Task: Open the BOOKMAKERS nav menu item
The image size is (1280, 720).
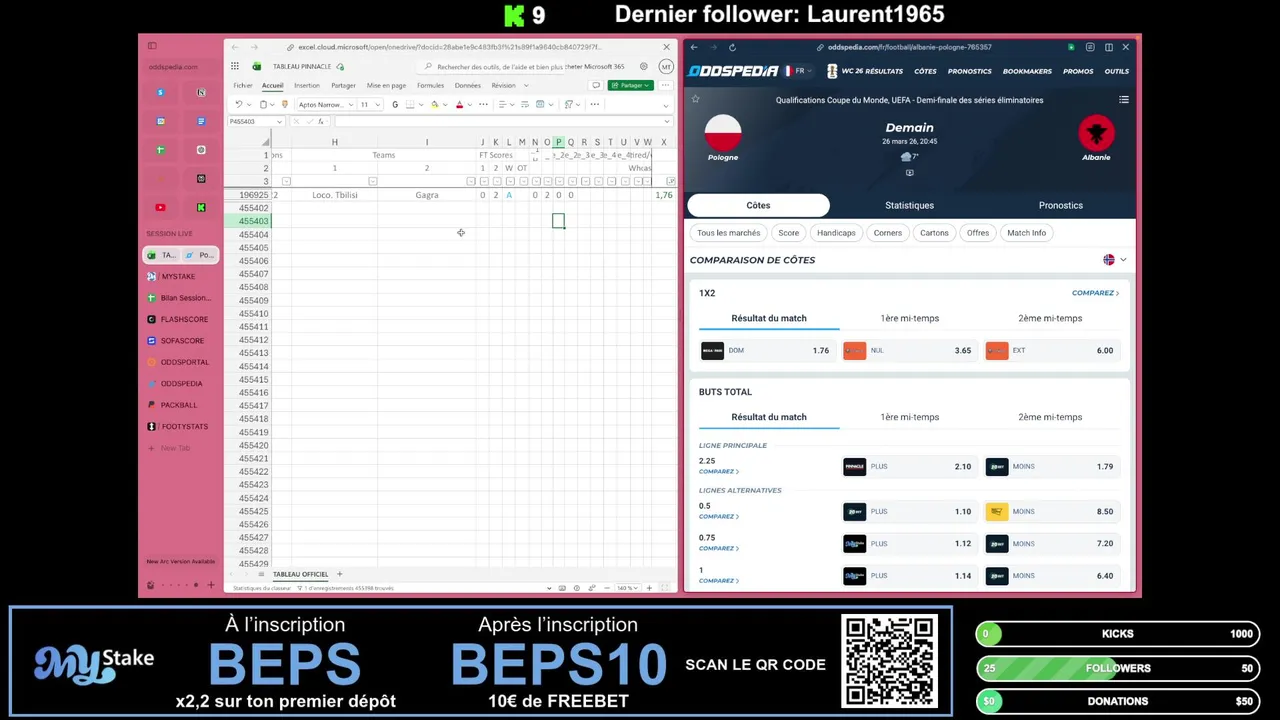Action: click(1027, 71)
